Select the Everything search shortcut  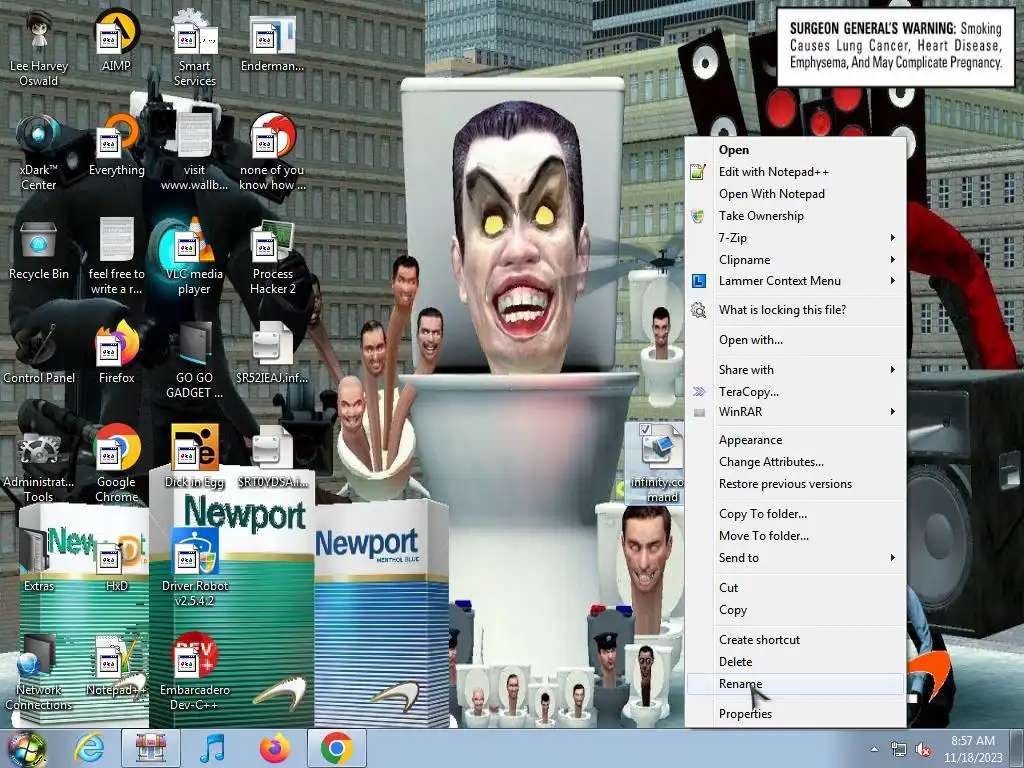(116, 146)
